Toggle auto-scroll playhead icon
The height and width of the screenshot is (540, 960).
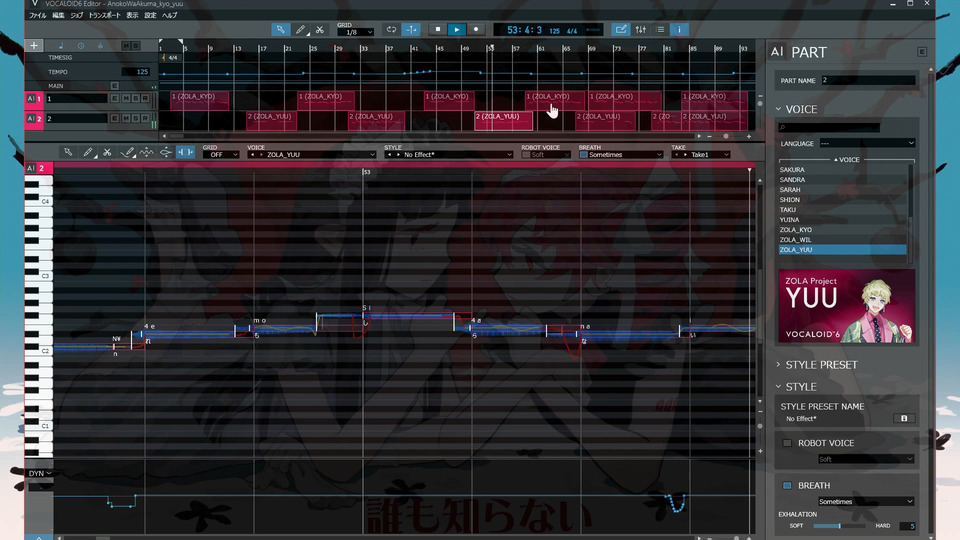click(411, 29)
